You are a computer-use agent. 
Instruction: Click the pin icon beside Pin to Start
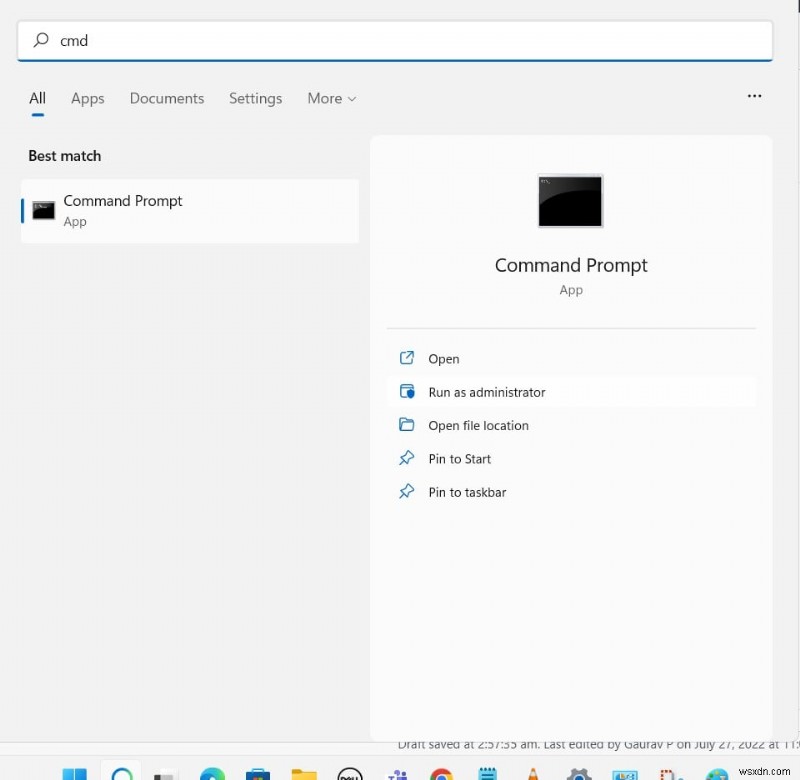click(407, 458)
